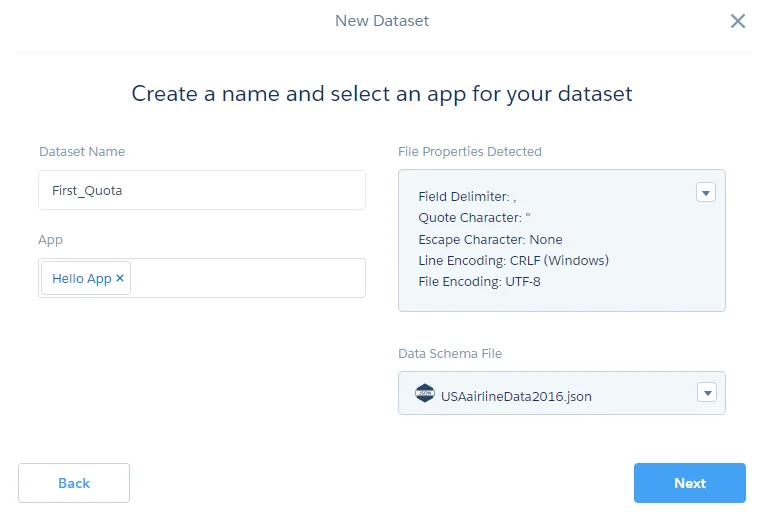761x512 pixels.
Task: Focus the Dataset Name text field
Action: tap(201, 190)
